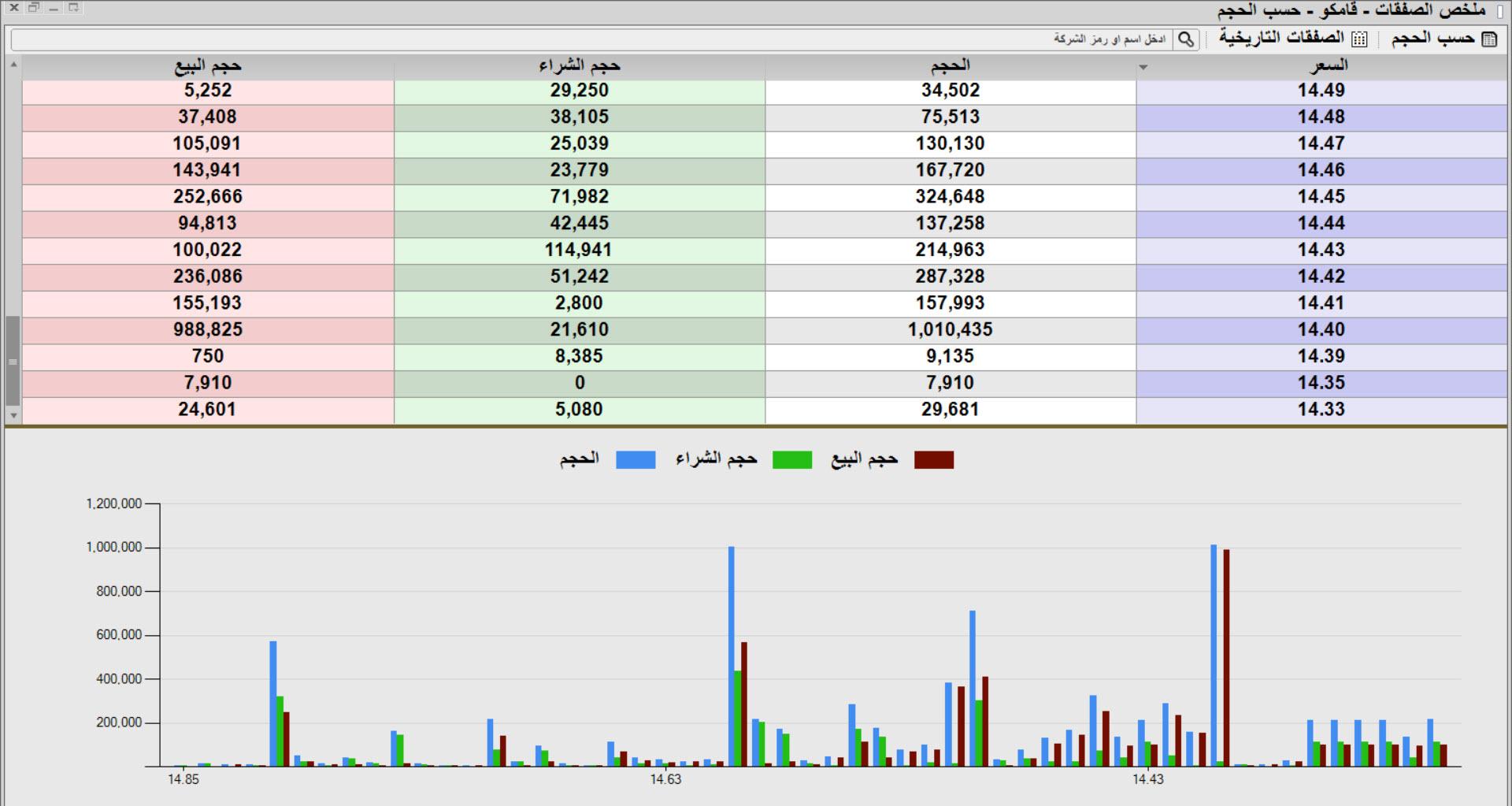Click the table's vertical scrollbar thumb
The width and height of the screenshot is (1512, 806).
13,361
